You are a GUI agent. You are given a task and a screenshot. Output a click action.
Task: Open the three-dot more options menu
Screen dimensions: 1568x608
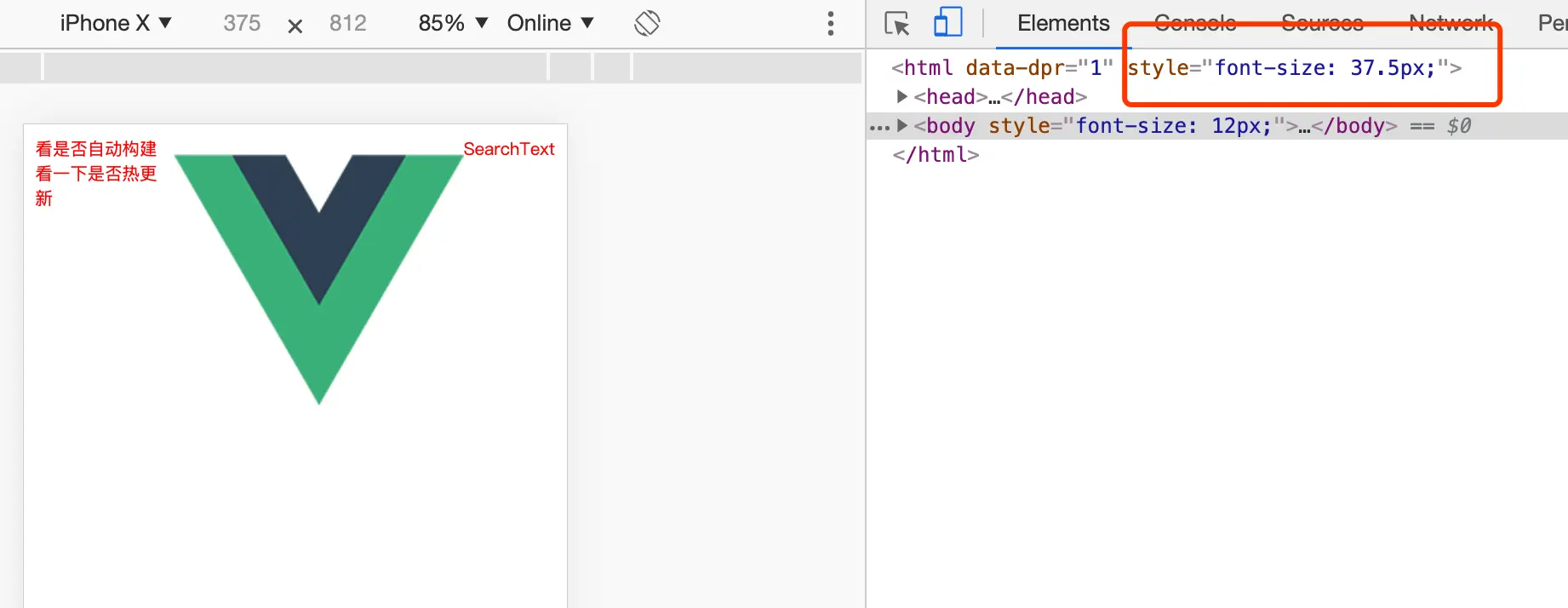pos(831,23)
